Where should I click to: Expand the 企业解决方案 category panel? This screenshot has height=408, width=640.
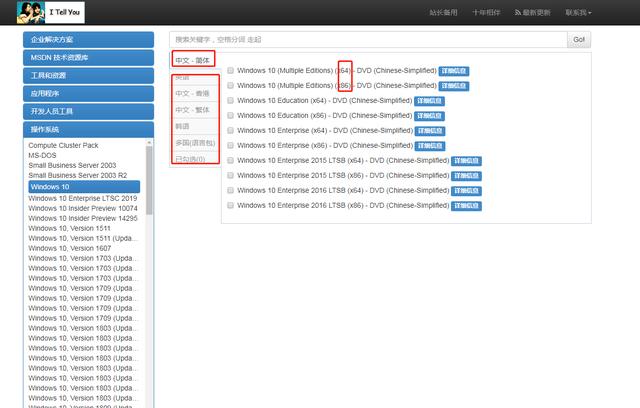(x=88, y=40)
